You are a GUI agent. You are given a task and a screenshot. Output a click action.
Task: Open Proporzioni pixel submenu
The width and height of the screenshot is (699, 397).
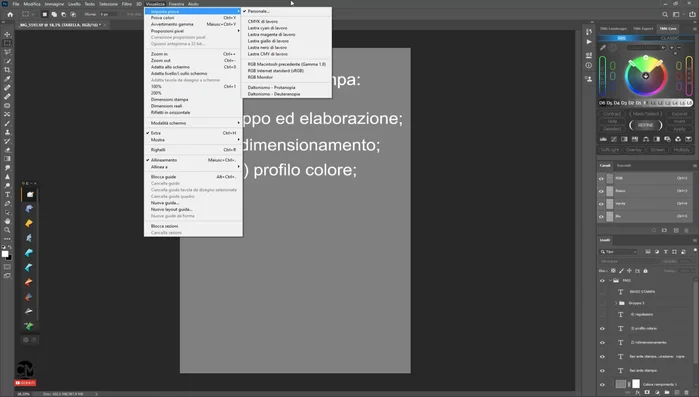[193, 31]
